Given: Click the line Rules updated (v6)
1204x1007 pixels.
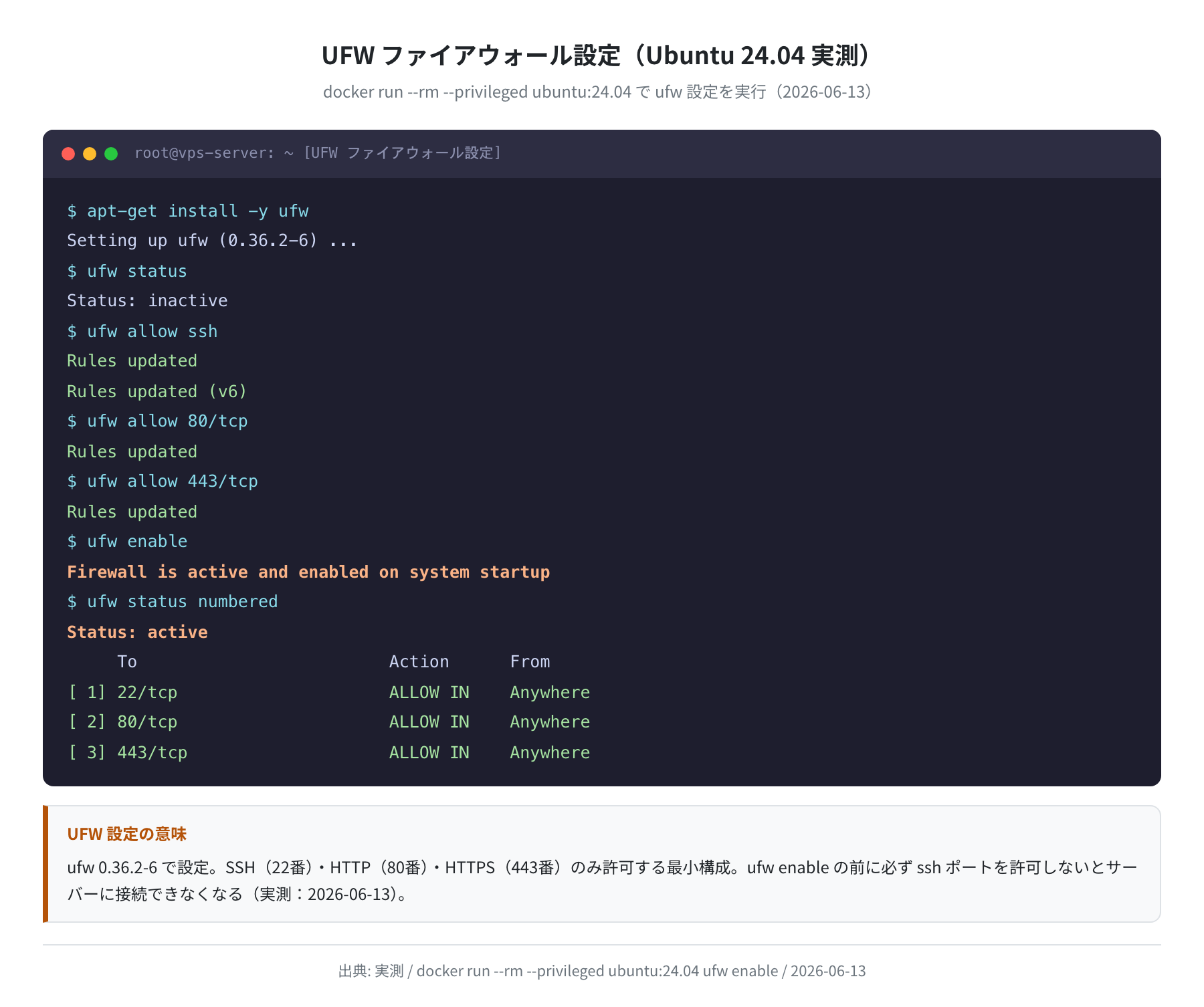Looking at the screenshot, I should [x=157, y=392].
